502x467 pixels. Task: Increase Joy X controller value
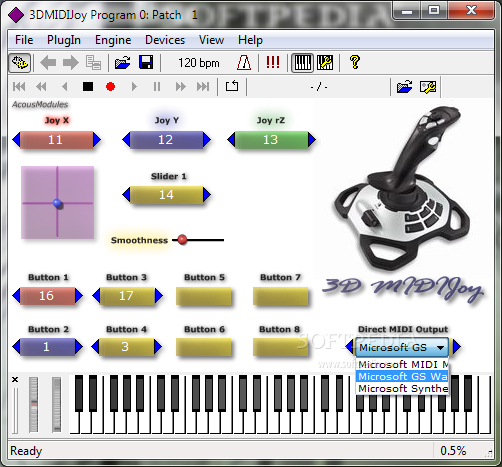[x=97, y=139]
